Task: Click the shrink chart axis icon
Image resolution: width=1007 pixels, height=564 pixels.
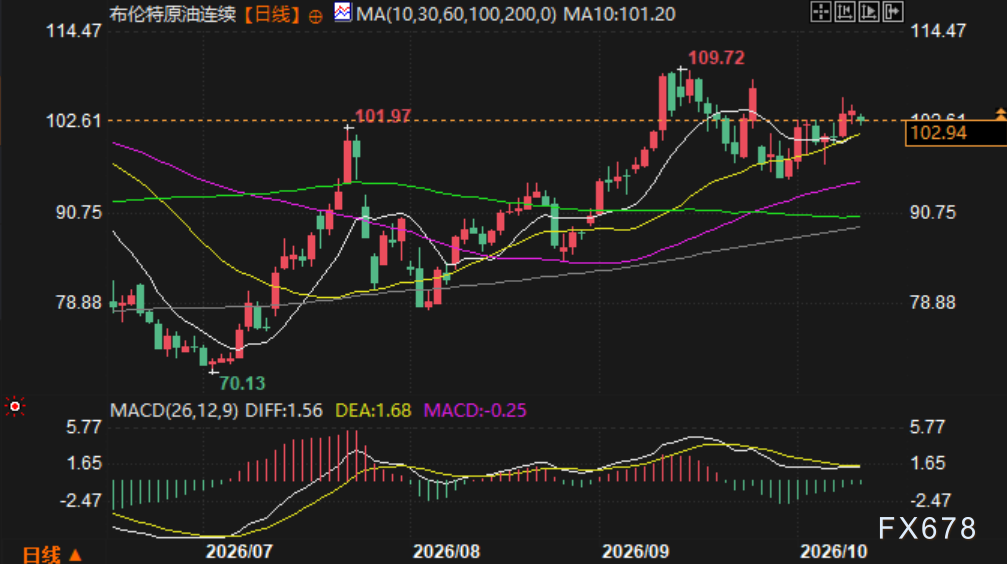Action: [845, 12]
